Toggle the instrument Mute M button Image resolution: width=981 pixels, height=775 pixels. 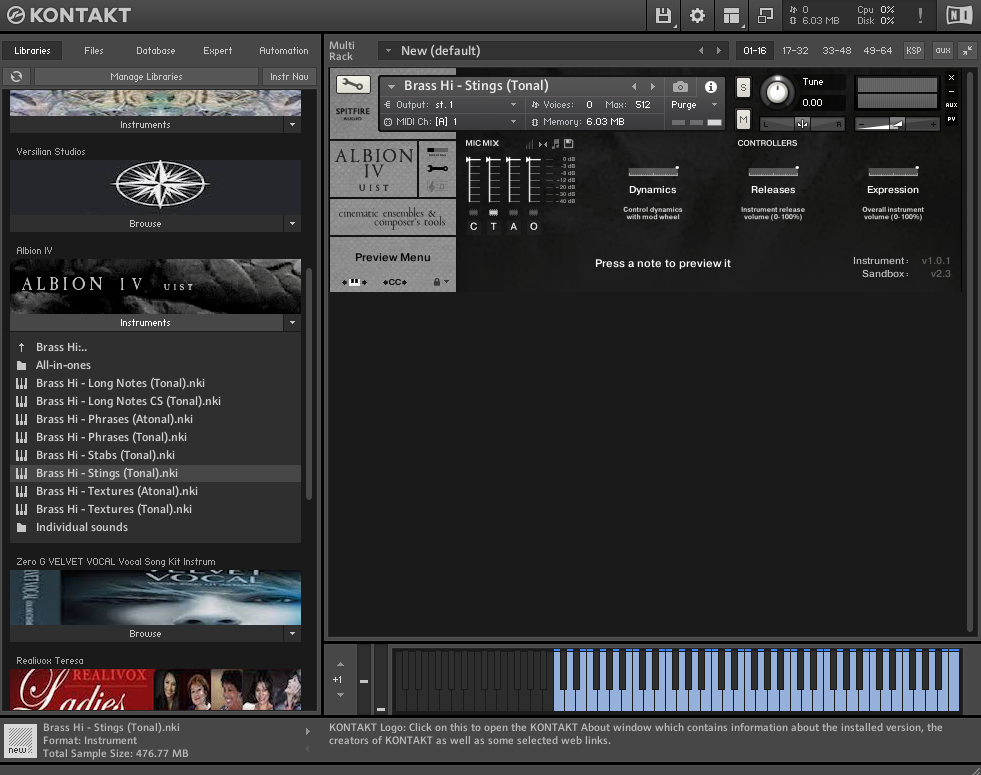point(743,119)
